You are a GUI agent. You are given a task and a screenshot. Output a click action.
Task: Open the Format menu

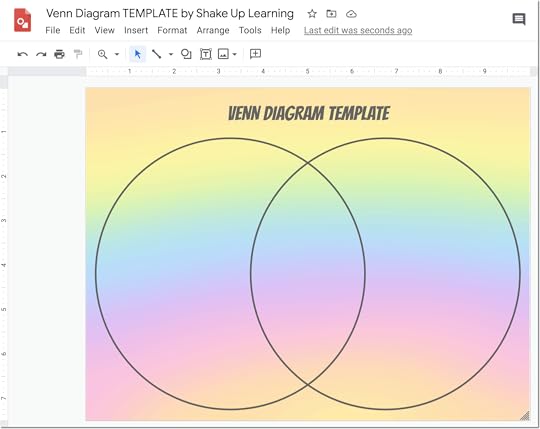(172, 30)
